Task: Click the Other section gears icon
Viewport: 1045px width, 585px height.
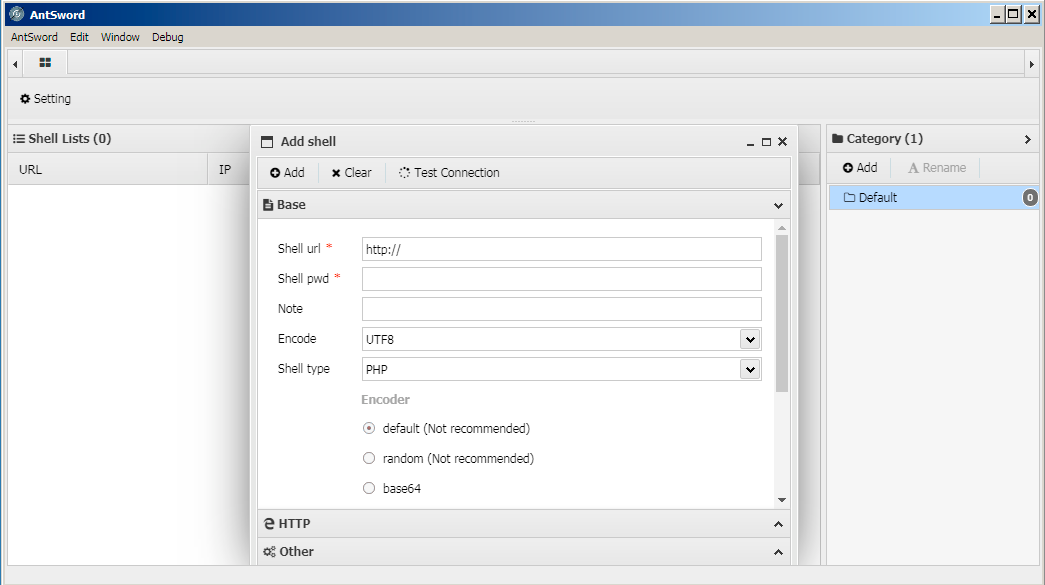Action: [269, 552]
